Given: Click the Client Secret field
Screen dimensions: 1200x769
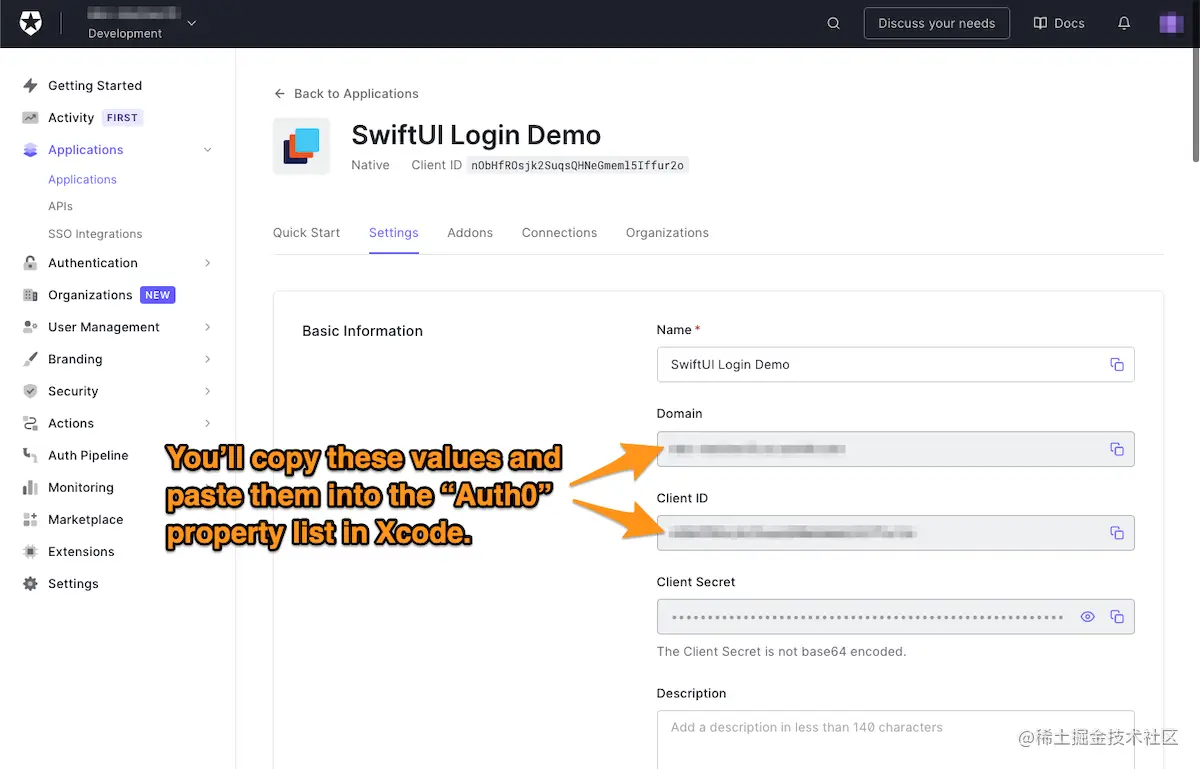Looking at the screenshot, I should [x=895, y=617].
